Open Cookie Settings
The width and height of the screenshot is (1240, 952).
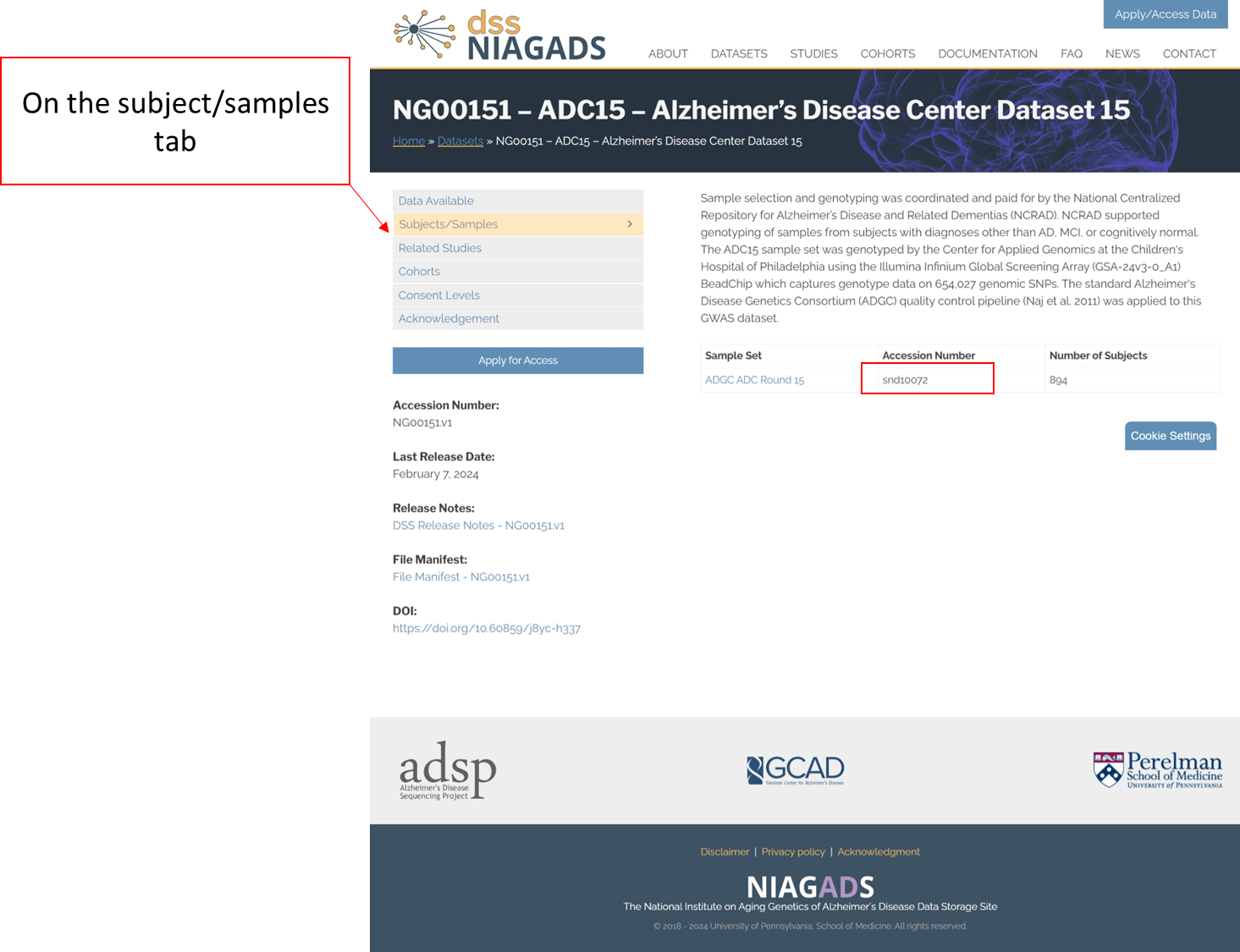point(1170,436)
